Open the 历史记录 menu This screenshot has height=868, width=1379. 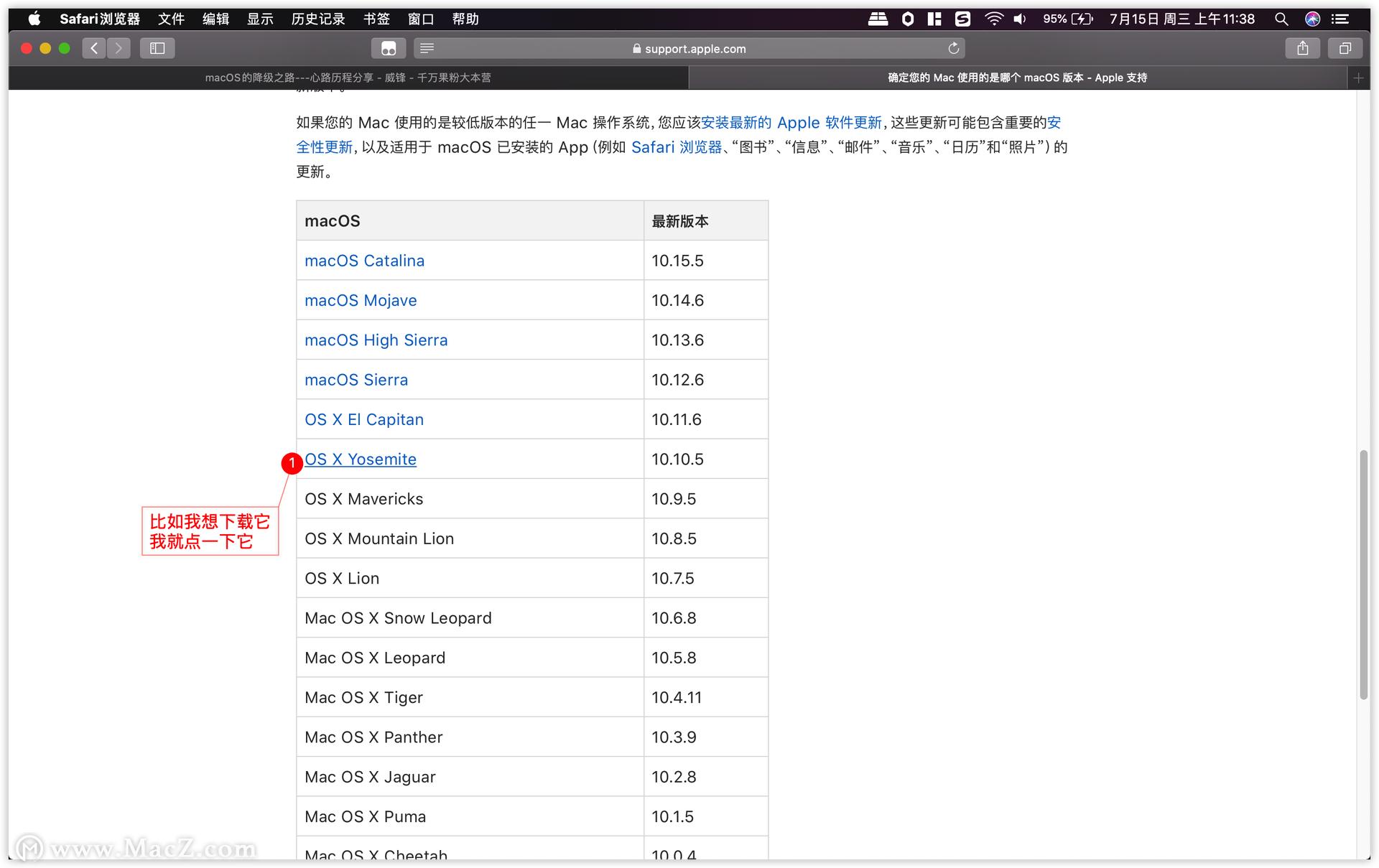(317, 19)
